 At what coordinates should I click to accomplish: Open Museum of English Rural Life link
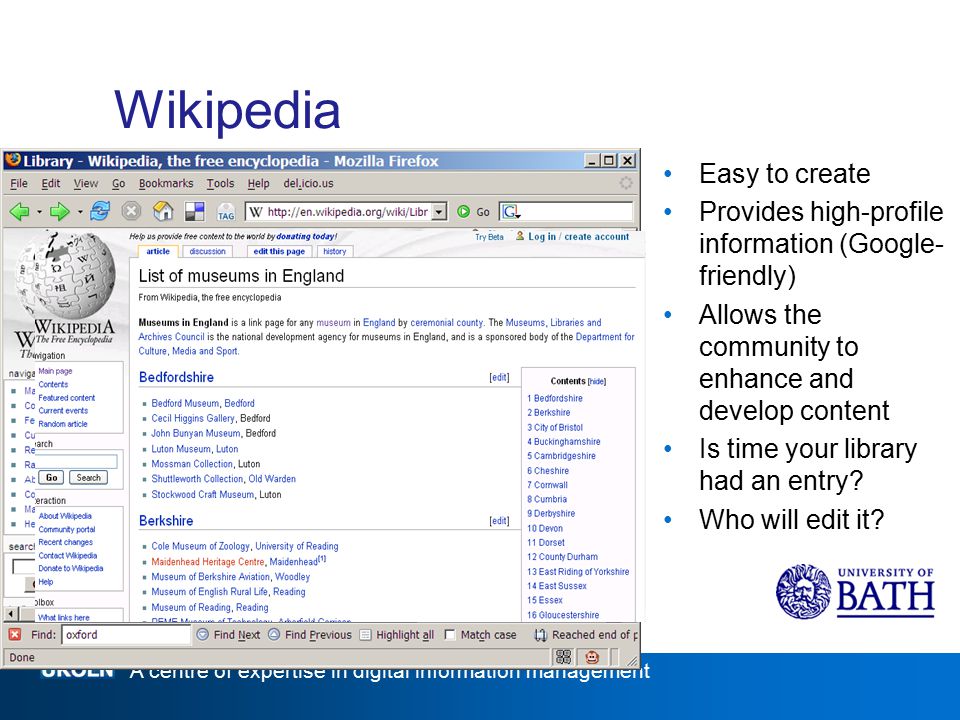click(209, 591)
